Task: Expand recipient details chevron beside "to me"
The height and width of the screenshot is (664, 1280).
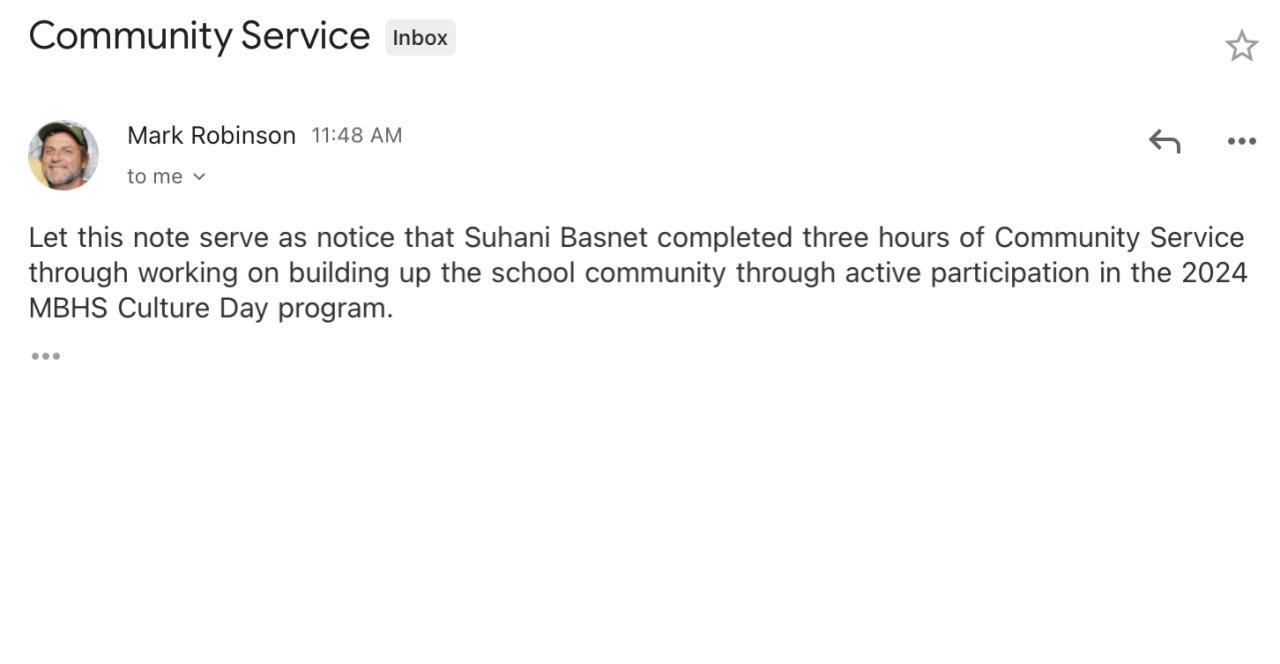Action: tap(199, 177)
